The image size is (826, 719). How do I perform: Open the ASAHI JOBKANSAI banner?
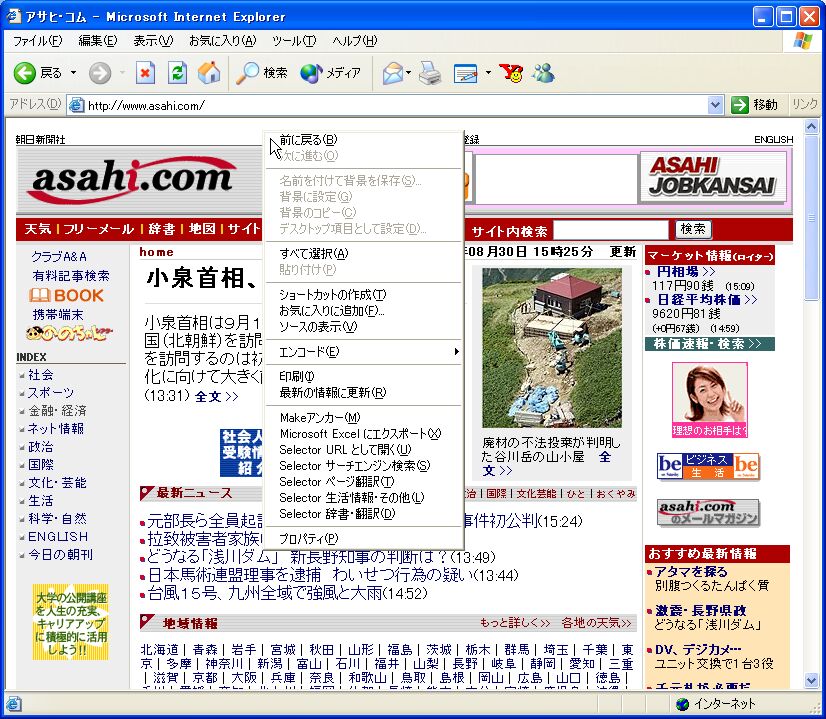click(712, 178)
